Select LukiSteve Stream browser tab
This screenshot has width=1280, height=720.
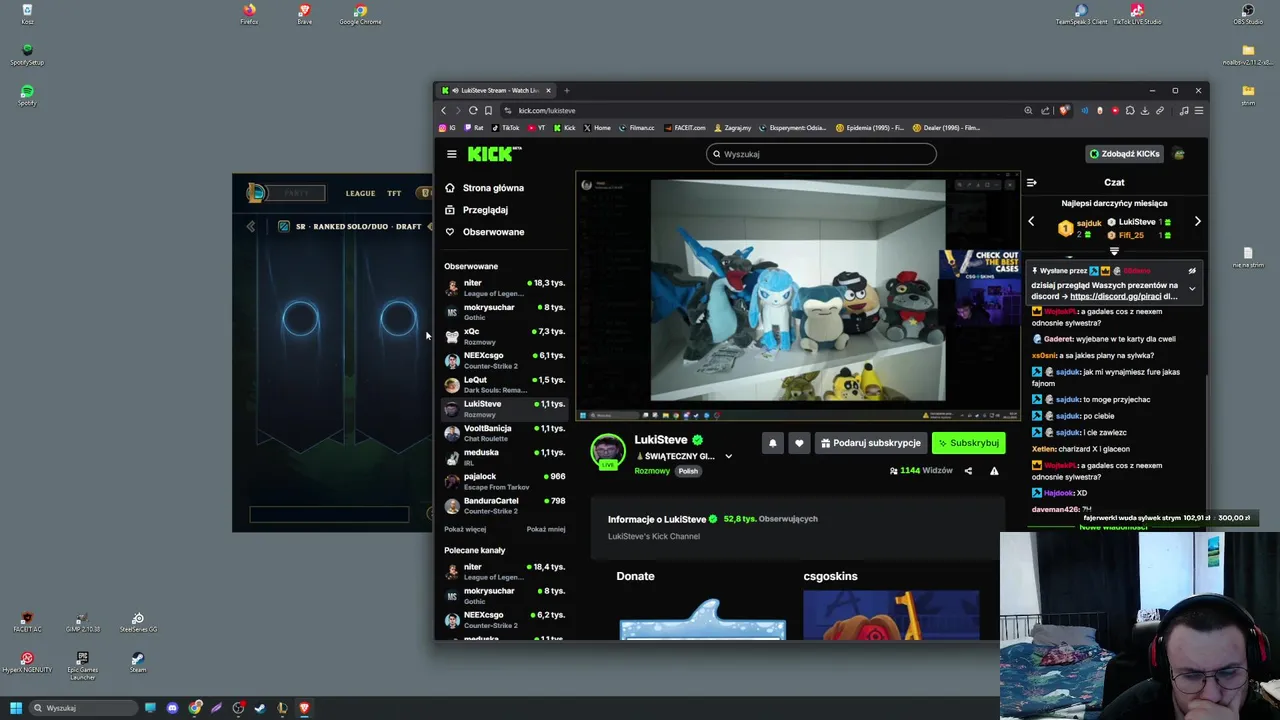(495, 90)
